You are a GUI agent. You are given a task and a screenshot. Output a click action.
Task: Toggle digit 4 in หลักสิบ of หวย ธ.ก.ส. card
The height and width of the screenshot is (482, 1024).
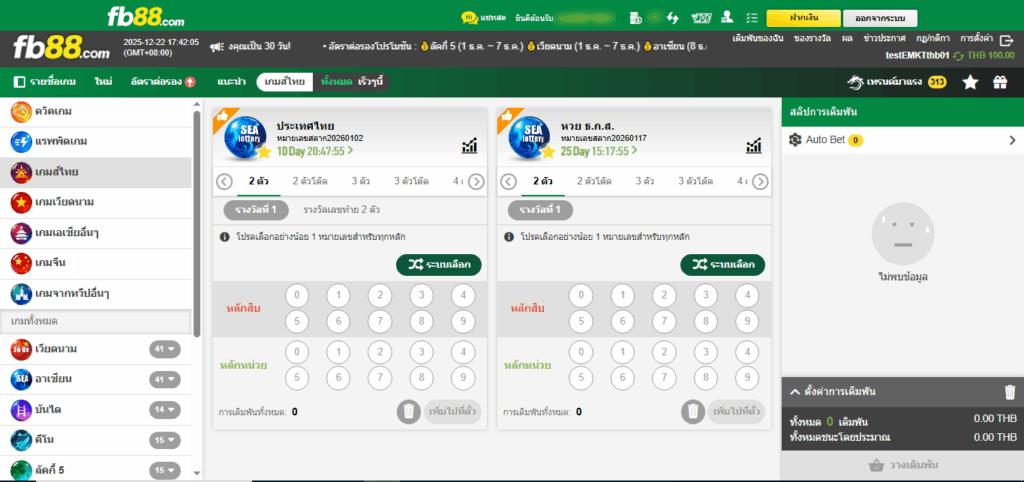[747, 296]
